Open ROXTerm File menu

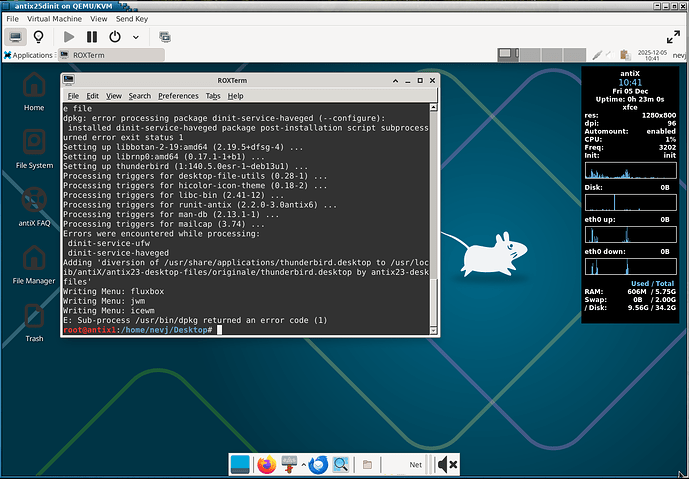point(73,96)
